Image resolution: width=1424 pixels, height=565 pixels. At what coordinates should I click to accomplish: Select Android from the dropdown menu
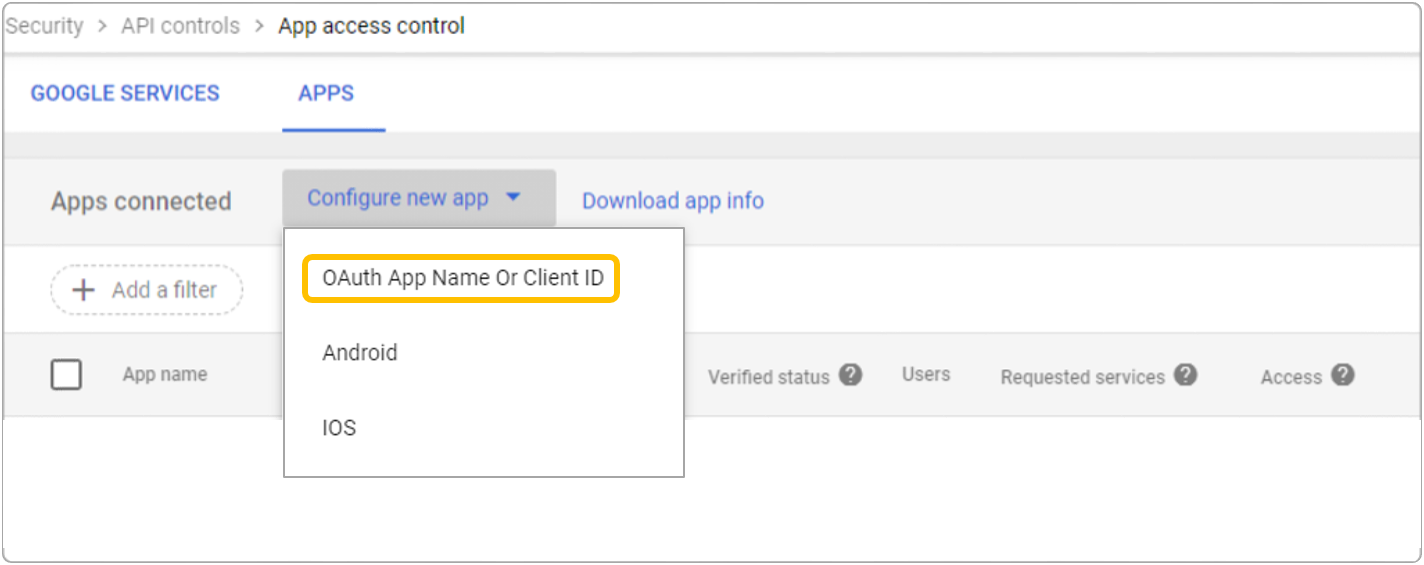(x=360, y=353)
